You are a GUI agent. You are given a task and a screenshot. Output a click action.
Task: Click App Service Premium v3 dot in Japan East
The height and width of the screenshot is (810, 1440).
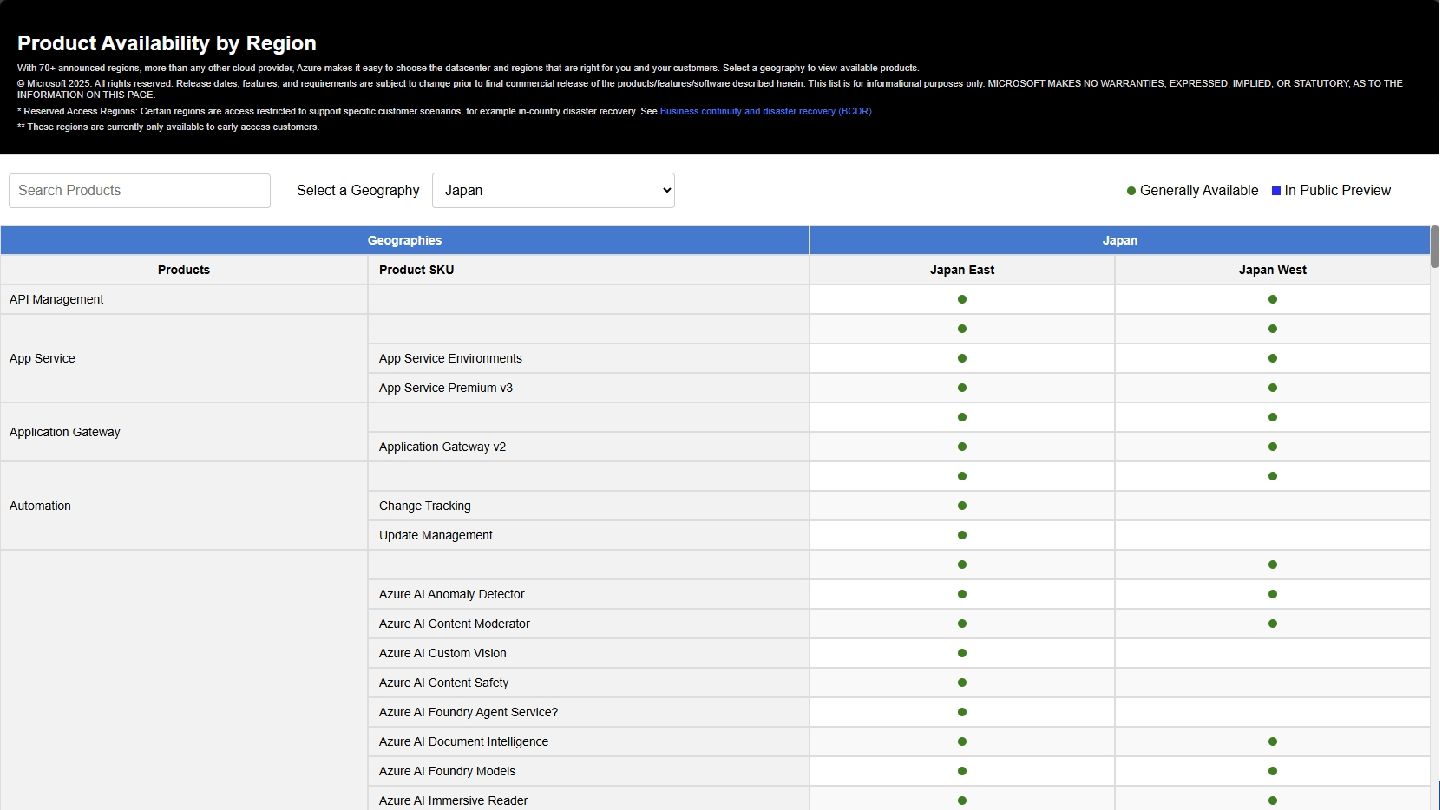pyautogui.click(x=962, y=387)
